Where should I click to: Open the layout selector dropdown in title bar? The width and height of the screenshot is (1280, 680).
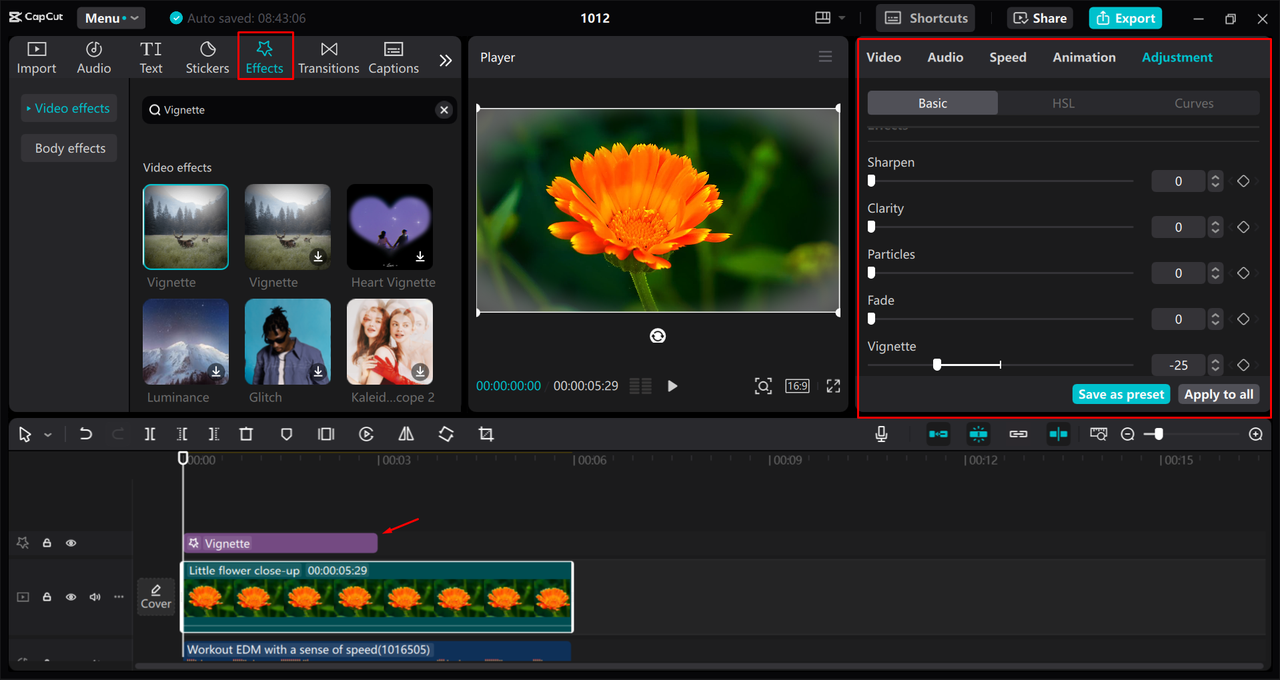[830, 18]
